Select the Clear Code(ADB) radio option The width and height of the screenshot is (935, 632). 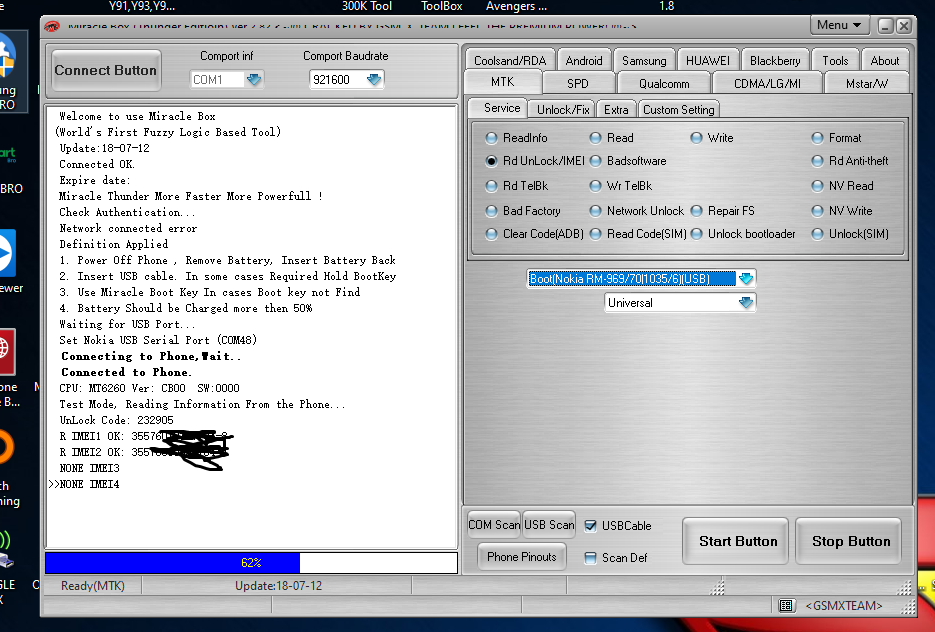pyautogui.click(x=491, y=234)
